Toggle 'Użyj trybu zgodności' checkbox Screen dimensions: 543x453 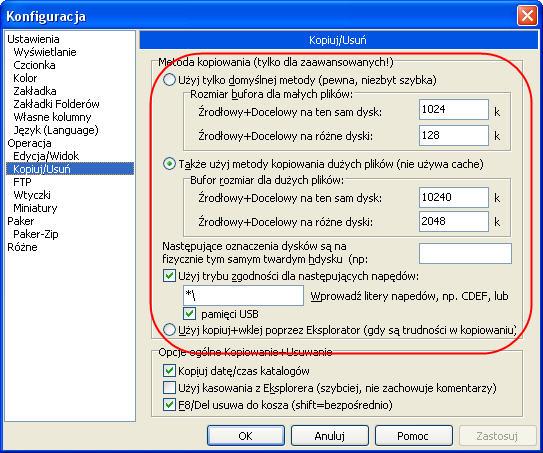click(169, 276)
